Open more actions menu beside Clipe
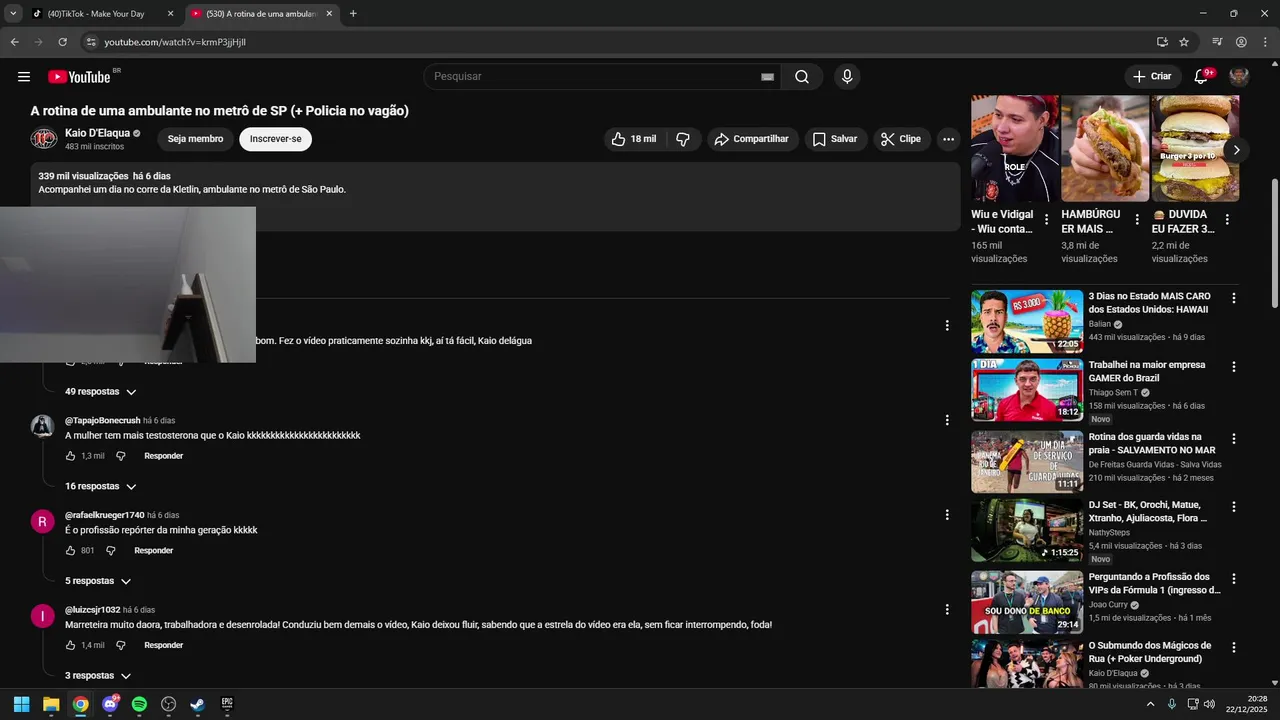Viewport: 1280px width, 720px height. (x=948, y=139)
